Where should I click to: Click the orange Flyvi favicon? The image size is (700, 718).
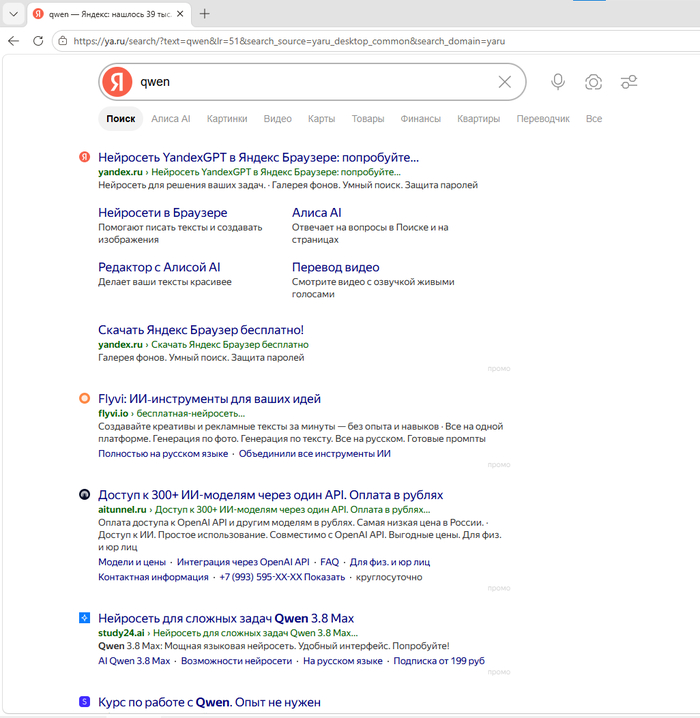pos(84,398)
